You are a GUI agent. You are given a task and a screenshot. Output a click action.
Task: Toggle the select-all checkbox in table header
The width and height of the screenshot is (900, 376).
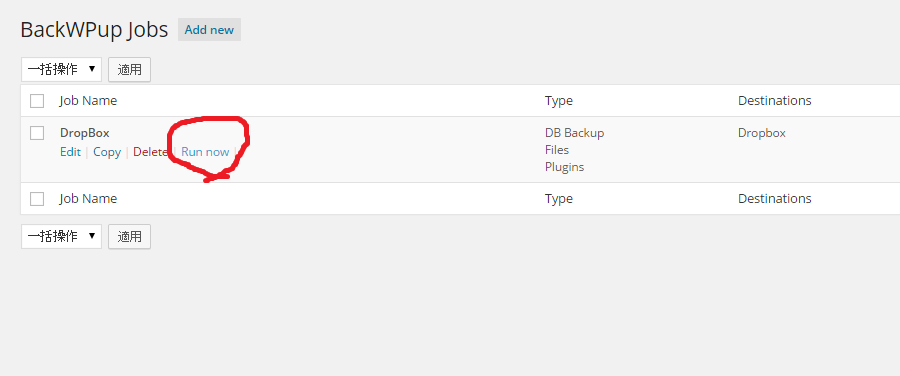37,101
